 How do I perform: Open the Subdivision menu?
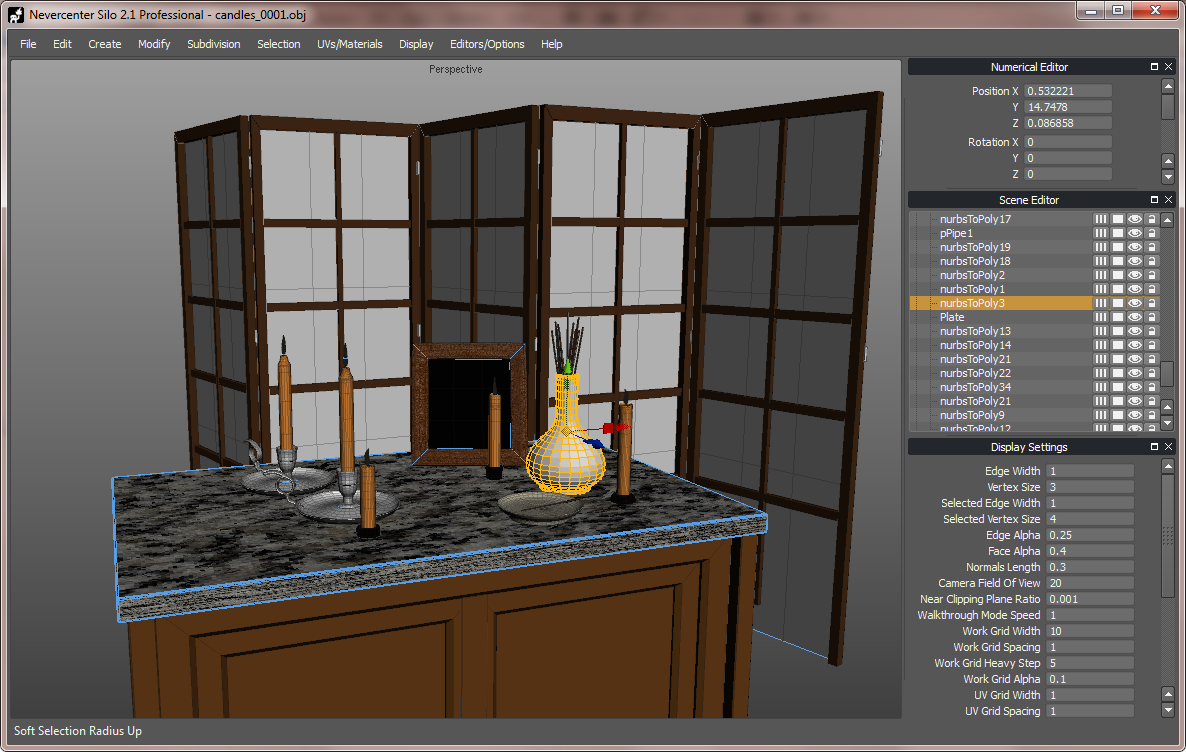click(x=213, y=44)
